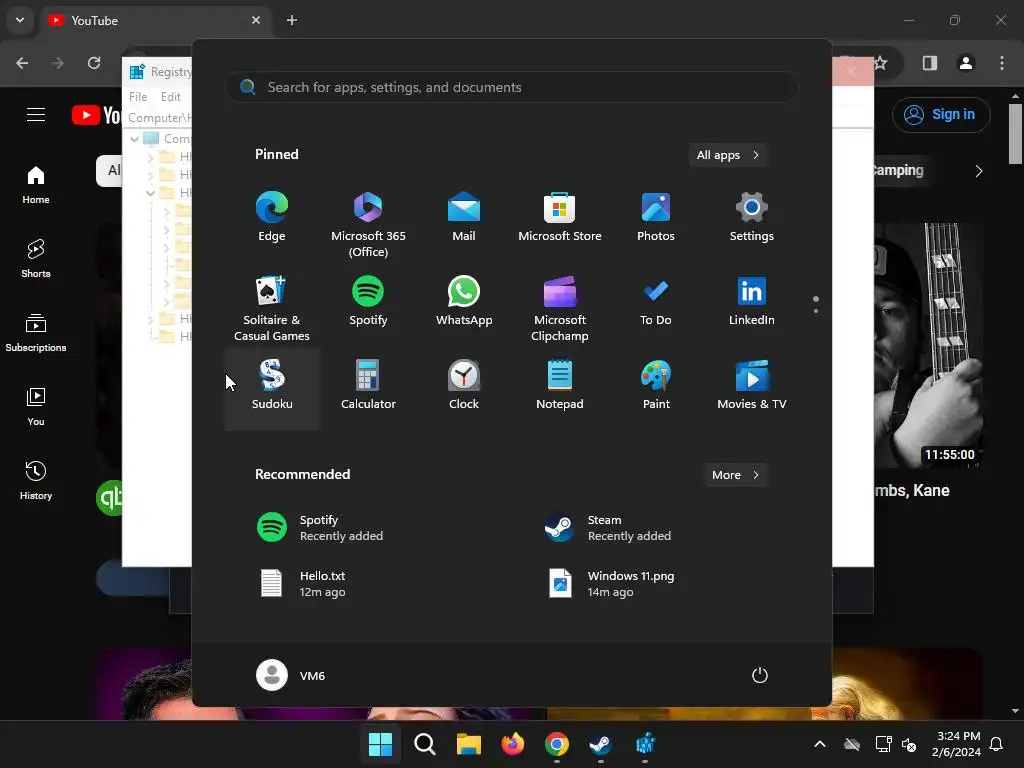The width and height of the screenshot is (1024, 768).
Task: Switch to Steam on taskbar
Action: click(600, 744)
